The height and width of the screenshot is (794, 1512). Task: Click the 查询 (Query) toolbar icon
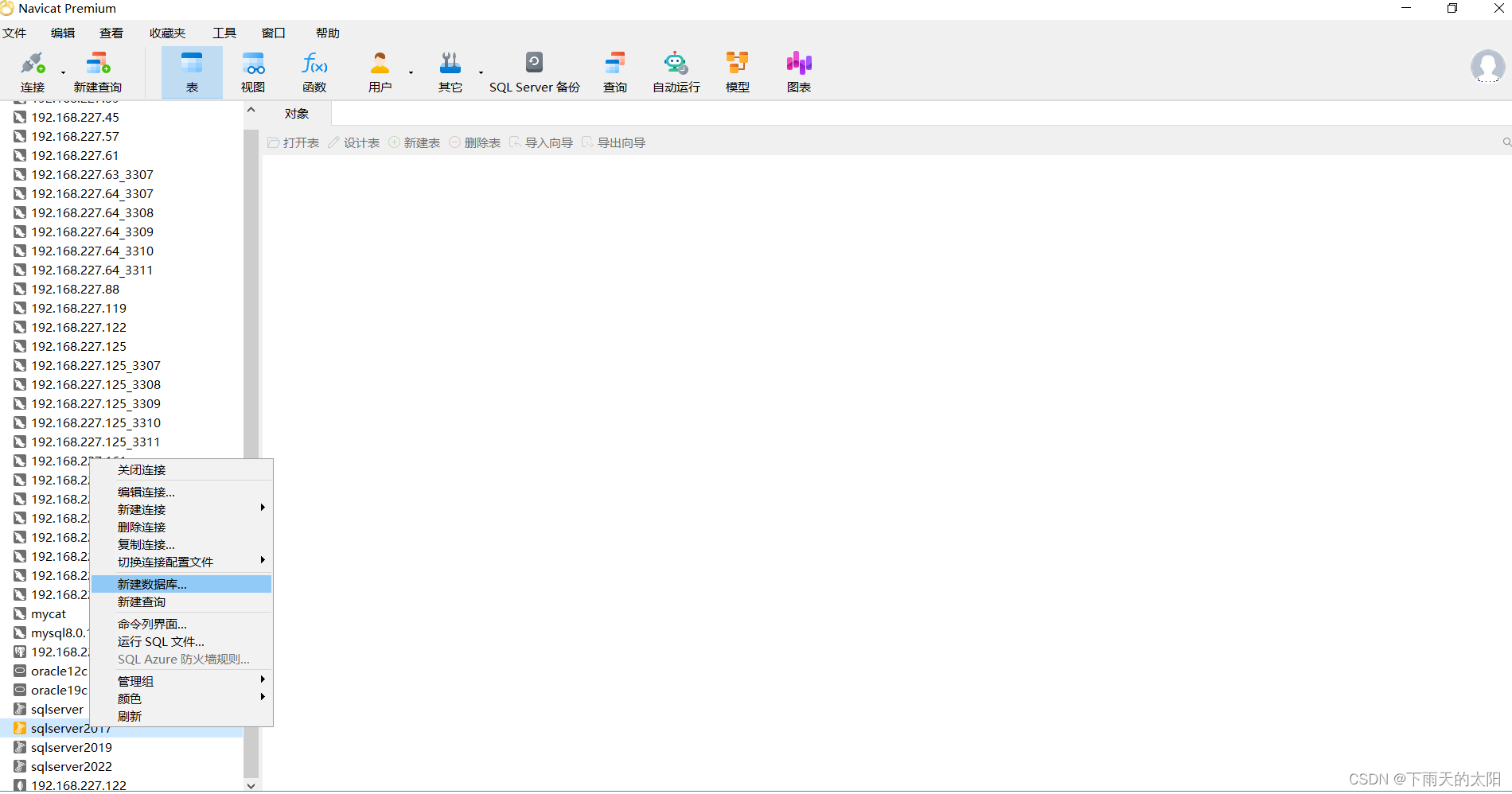point(615,72)
